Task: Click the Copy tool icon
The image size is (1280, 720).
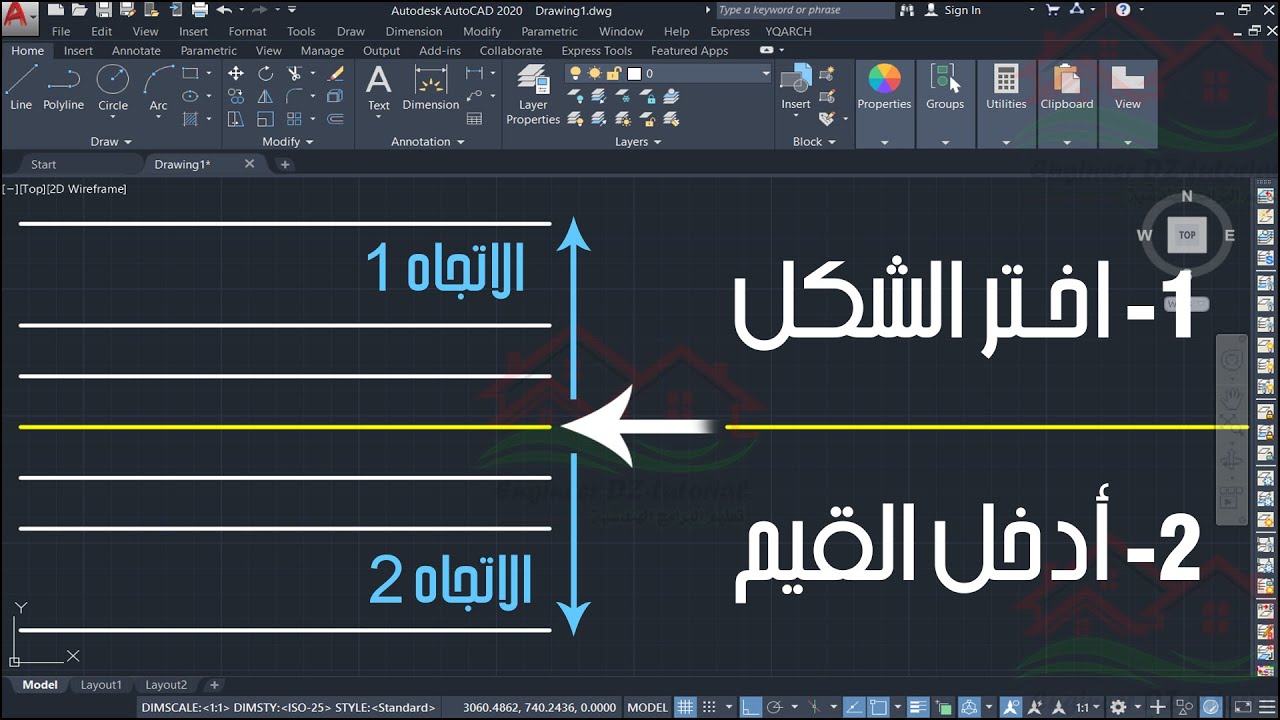Action: coord(236,96)
